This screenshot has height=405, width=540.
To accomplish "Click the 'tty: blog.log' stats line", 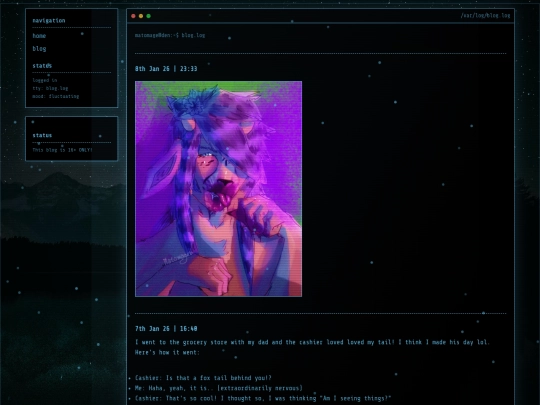I will pyautogui.click(x=50, y=88).
